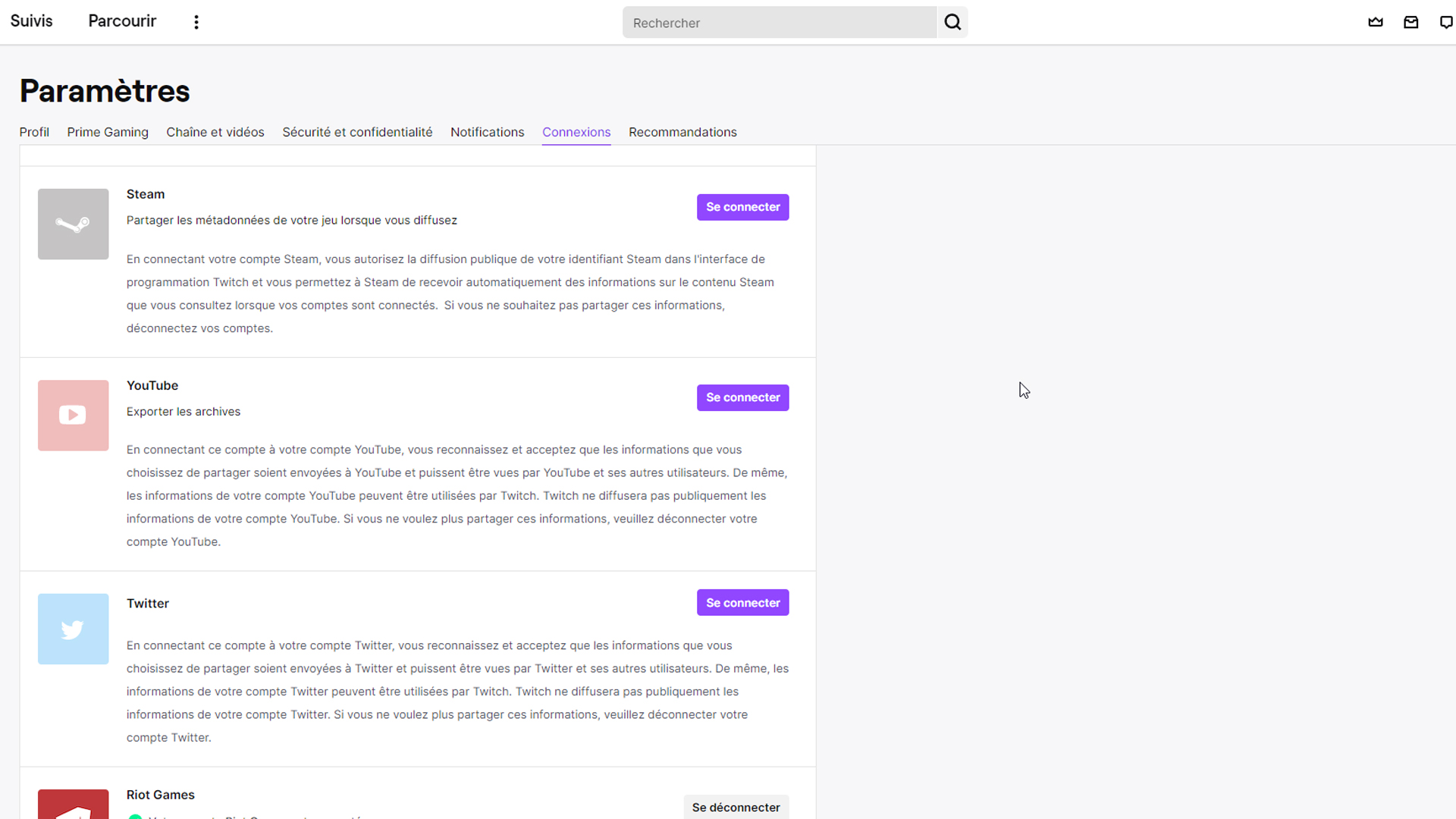
Task: Open the three-dot more options menu
Action: [x=196, y=21]
